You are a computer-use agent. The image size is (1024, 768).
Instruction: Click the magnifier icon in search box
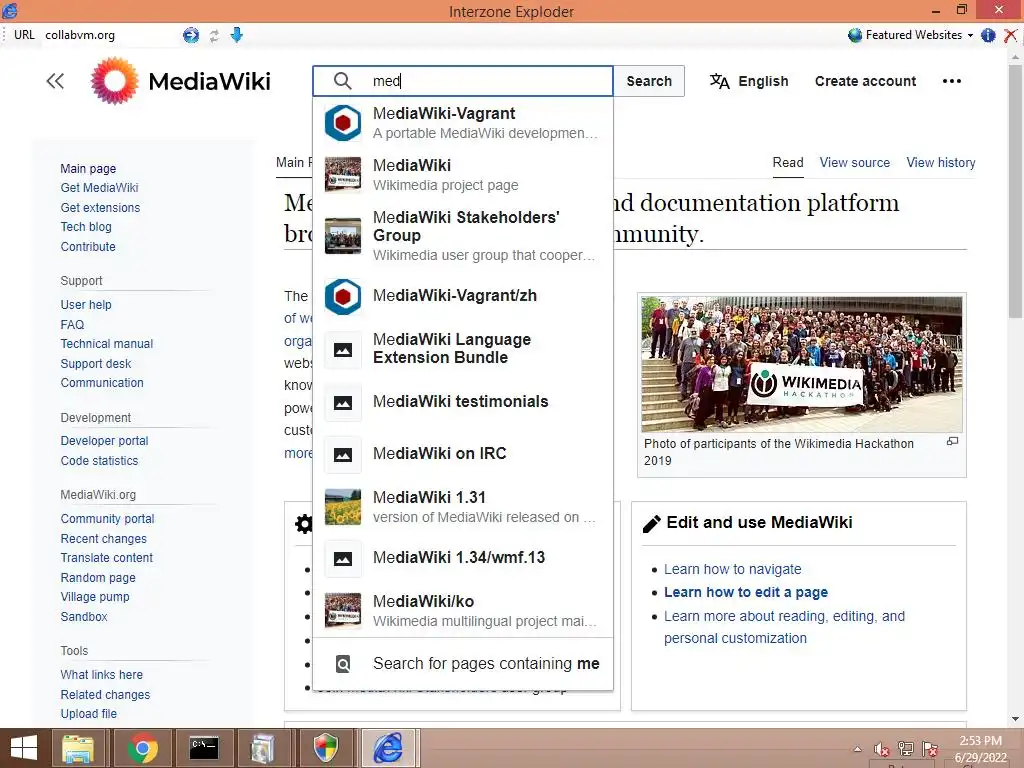[343, 81]
